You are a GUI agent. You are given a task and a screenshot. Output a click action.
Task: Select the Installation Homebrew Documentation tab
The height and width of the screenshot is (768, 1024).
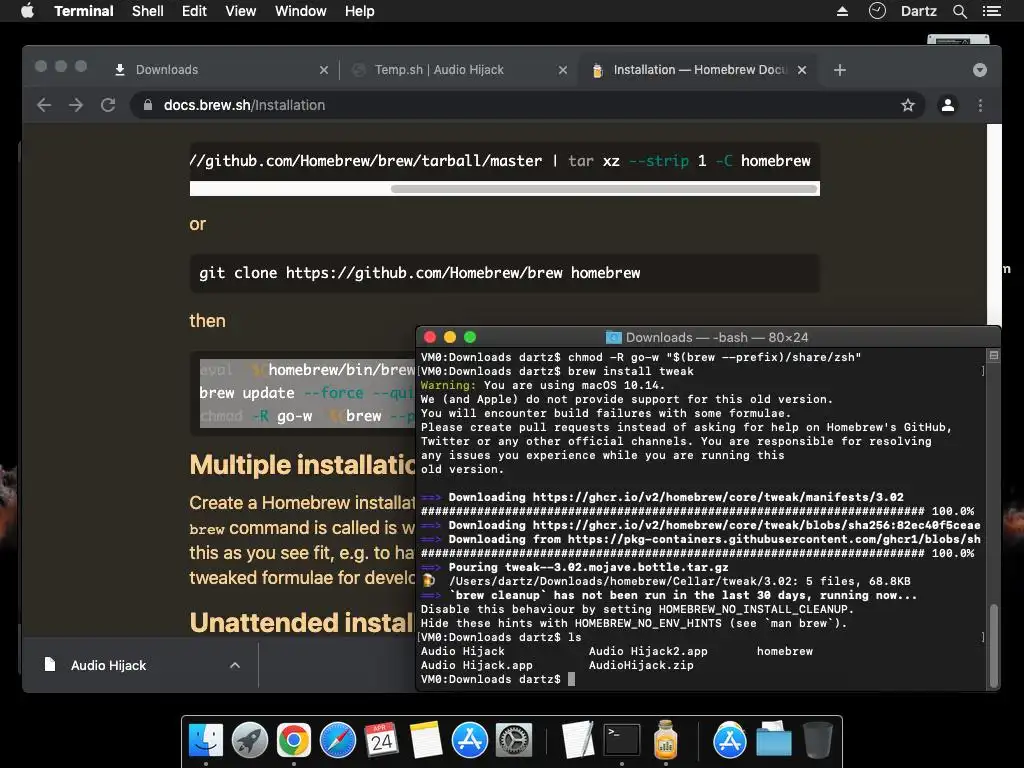[x=696, y=70]
